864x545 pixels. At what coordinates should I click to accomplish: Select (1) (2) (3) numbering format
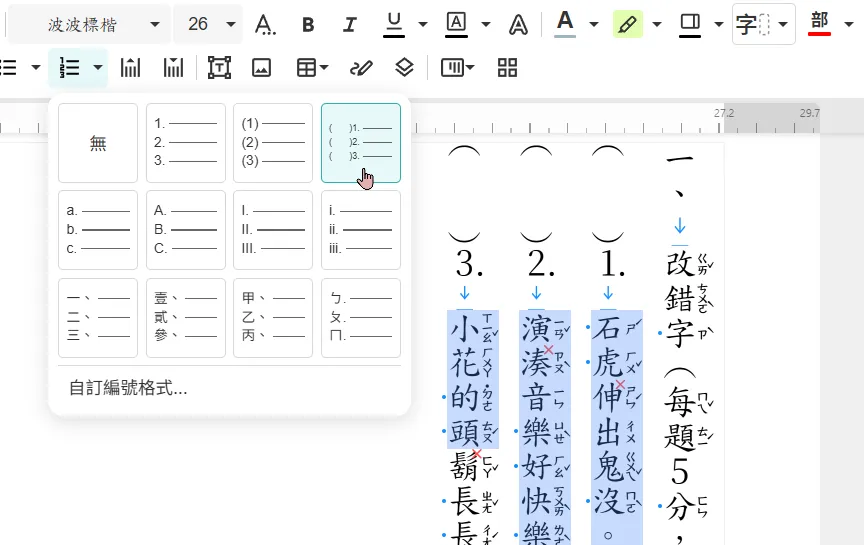(273, 143)
